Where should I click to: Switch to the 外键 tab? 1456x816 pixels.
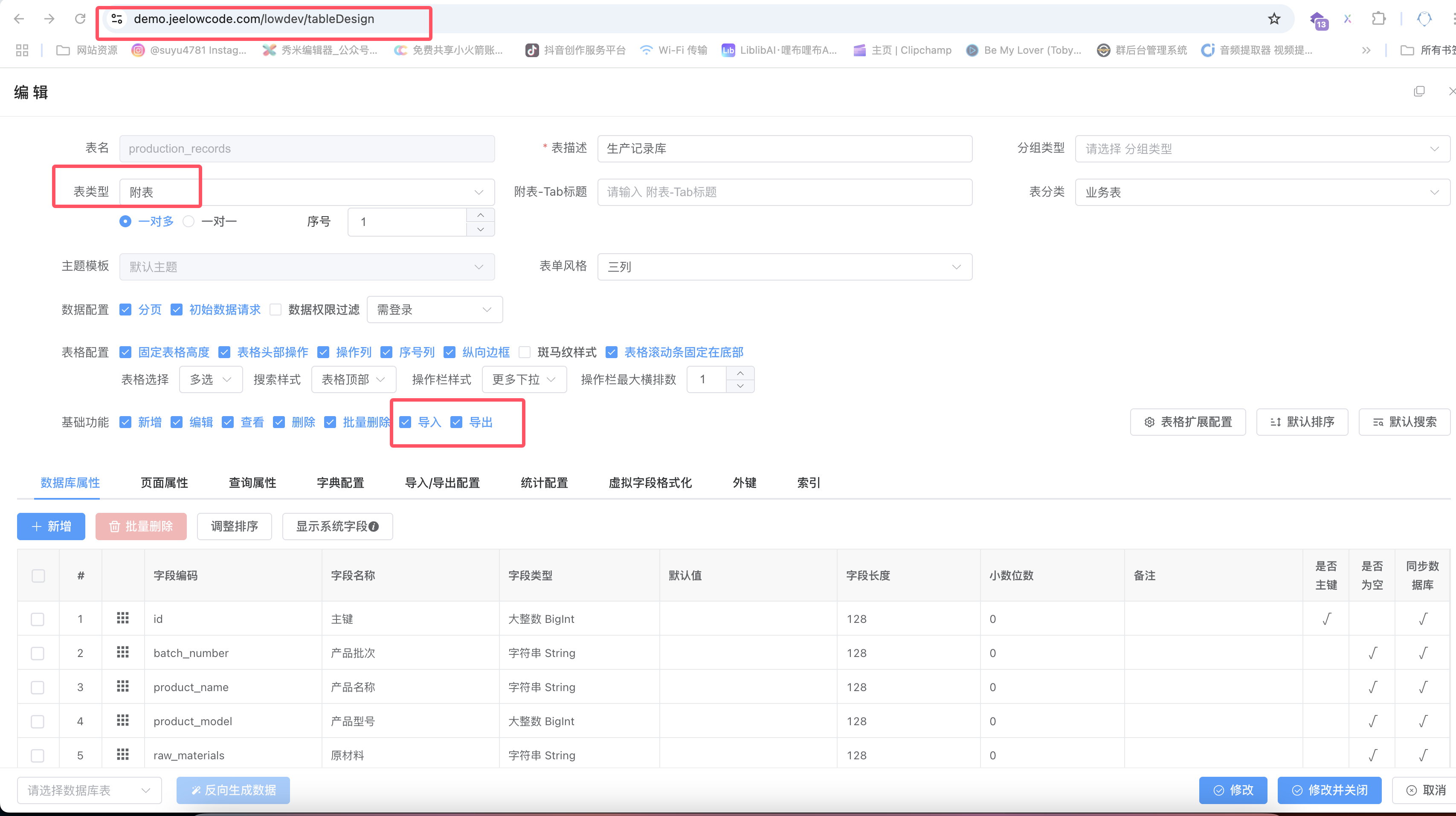point(744,483)
